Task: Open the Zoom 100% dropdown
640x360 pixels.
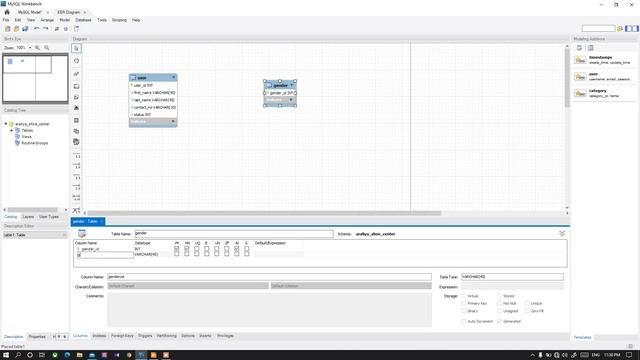Action: [30, 48]
